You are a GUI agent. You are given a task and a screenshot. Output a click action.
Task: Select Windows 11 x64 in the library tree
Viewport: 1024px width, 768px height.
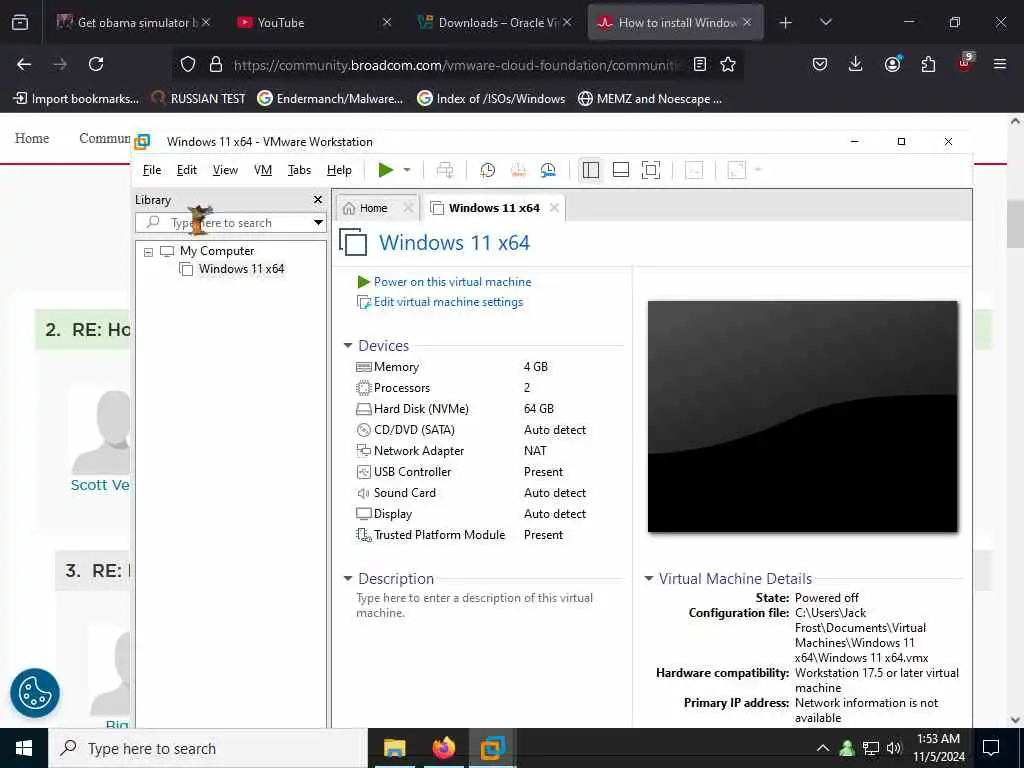242,269
